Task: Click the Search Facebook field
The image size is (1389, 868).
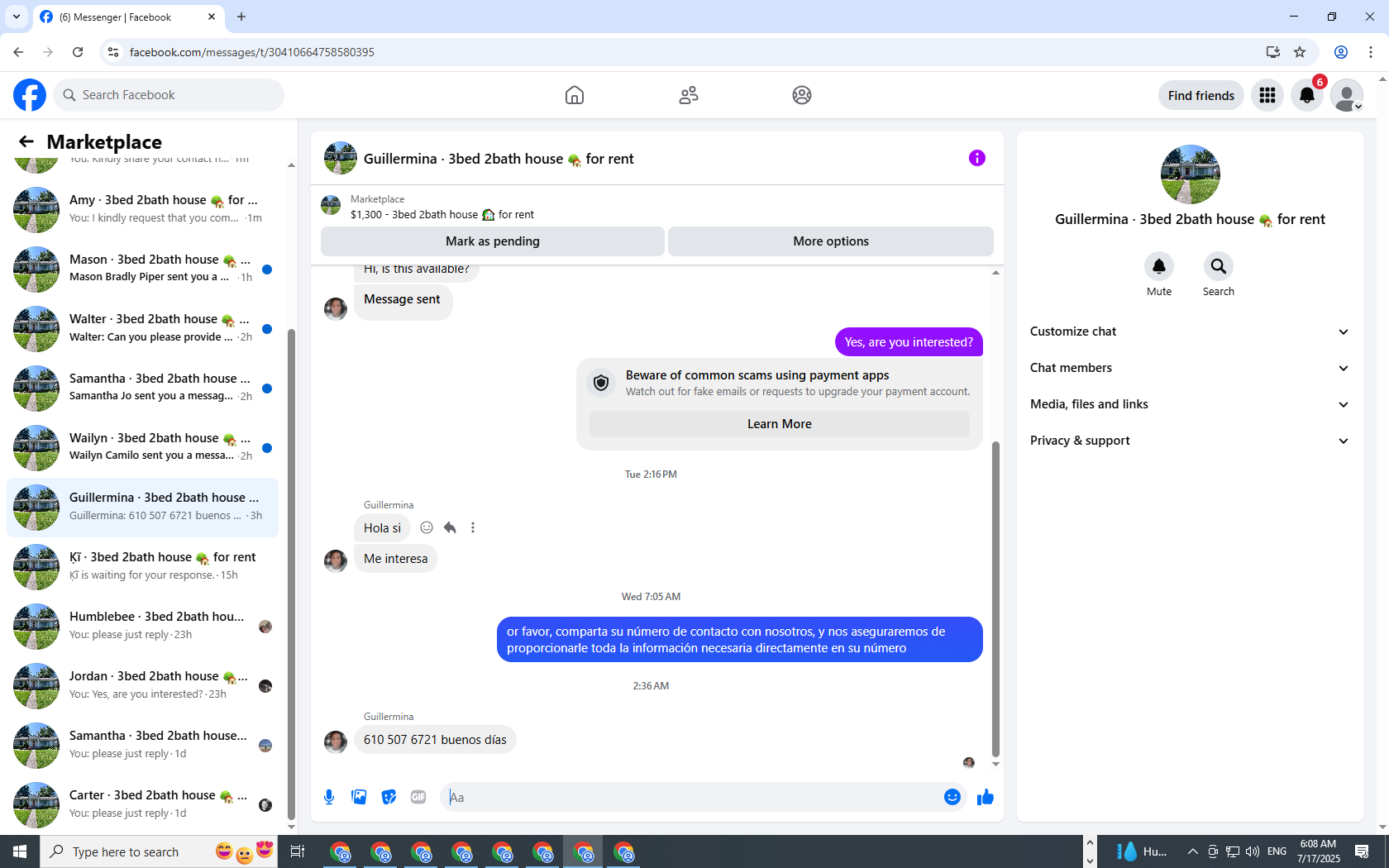Action: tap(169, 95)
